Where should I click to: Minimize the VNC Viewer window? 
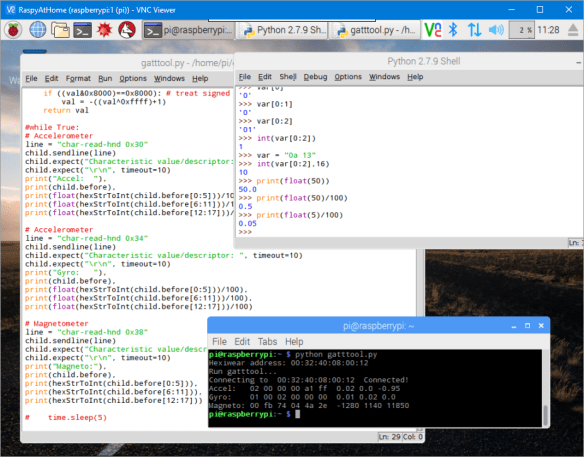[512, 10]
